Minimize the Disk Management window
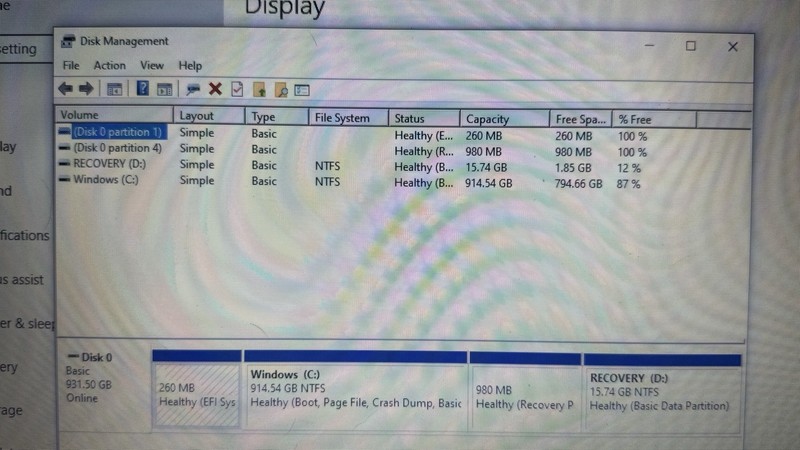 649,45
